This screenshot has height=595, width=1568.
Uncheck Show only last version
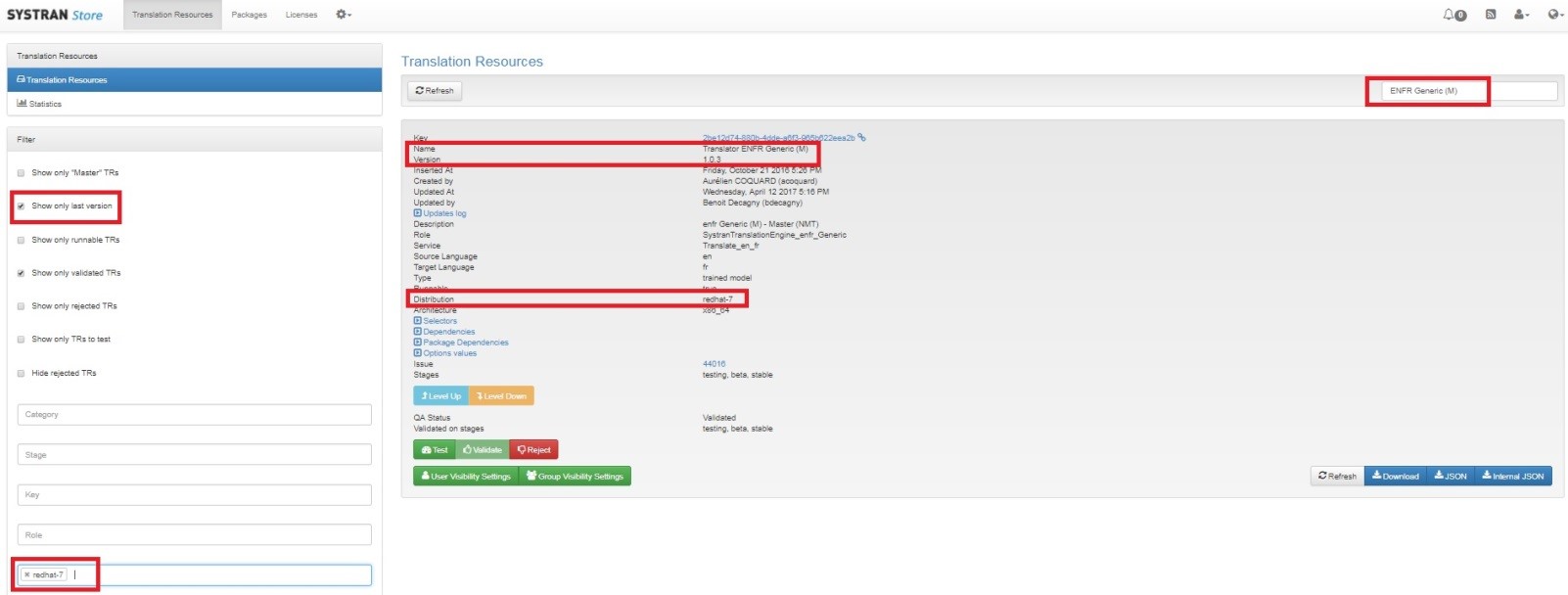point(21,206)
